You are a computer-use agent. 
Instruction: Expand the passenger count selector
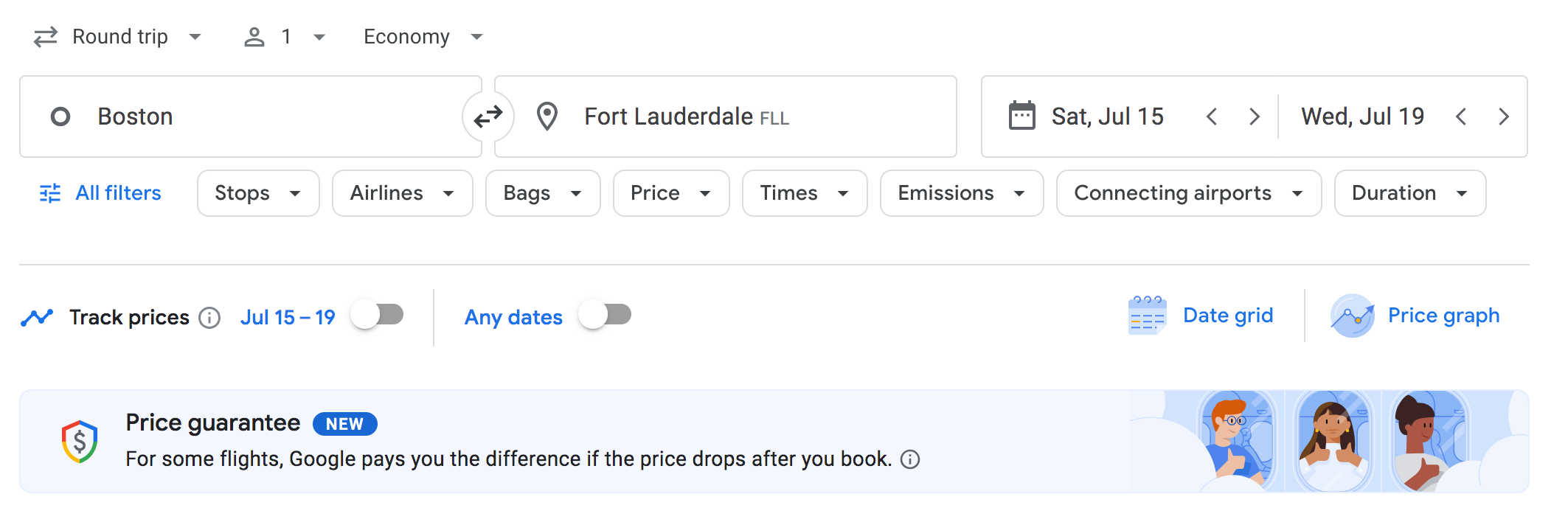coord(285,37)
